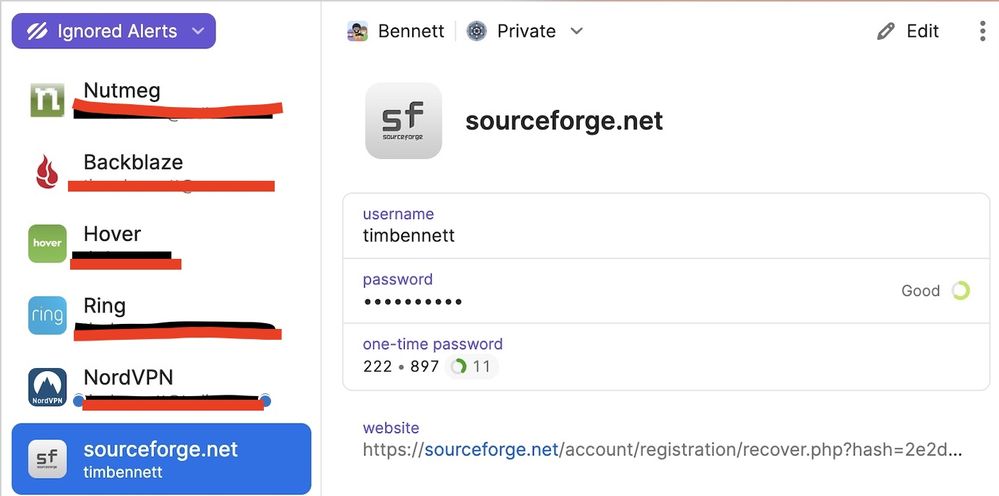The width and height of the screenshot is (999, 496).
Task: Click the Bennett account avatar
Action: coord(358,31)
